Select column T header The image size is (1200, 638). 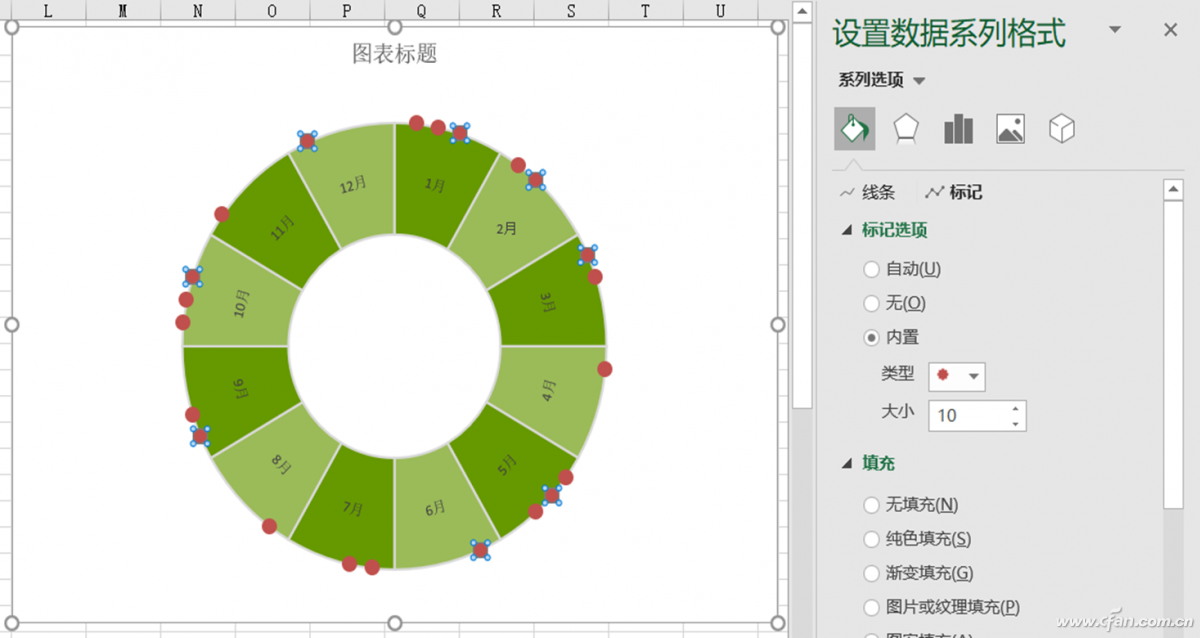645,10
